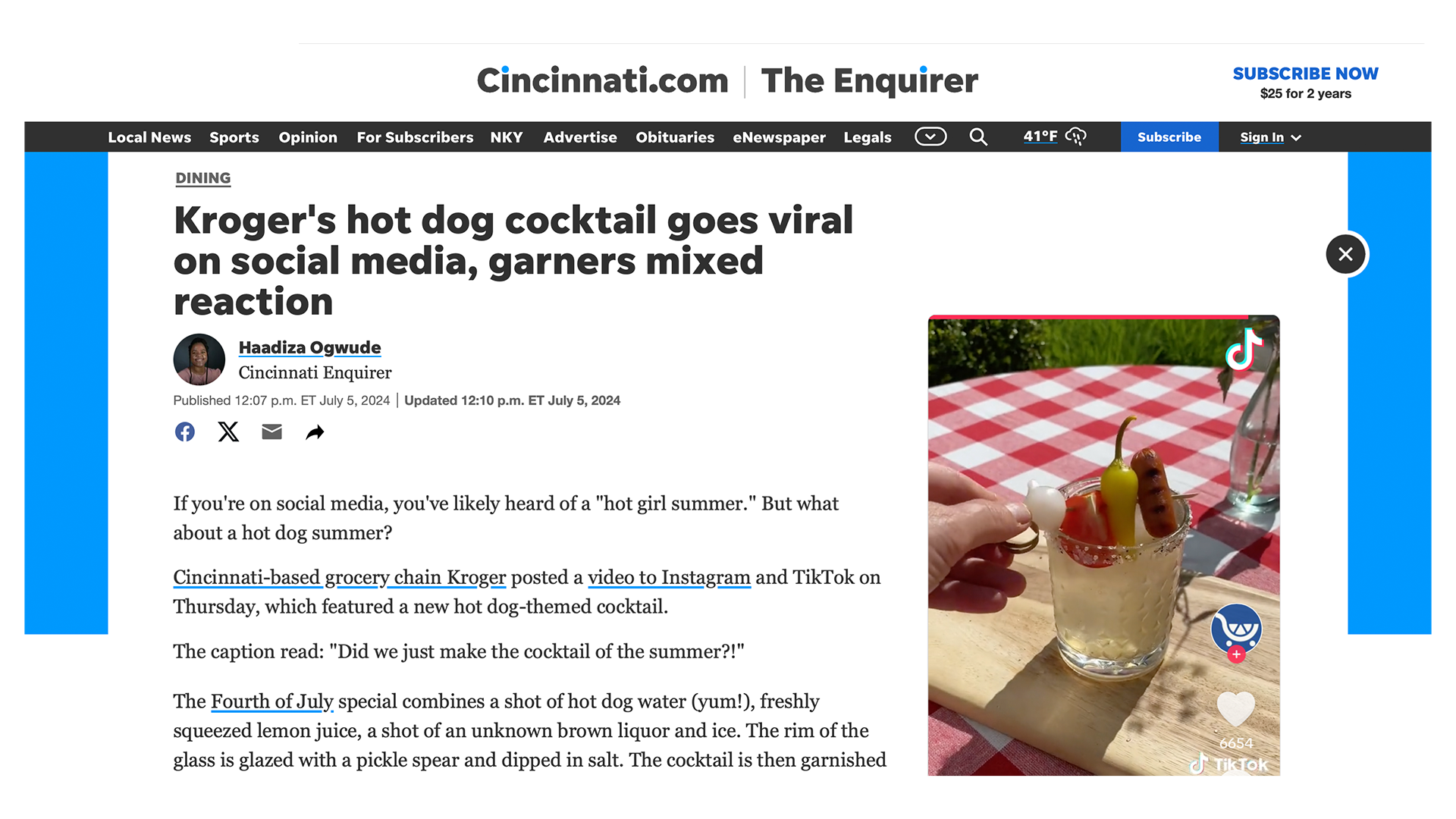Screen dimensions: 1456x819
Task: Close the floating video player
Action: tap(1345, 254)
